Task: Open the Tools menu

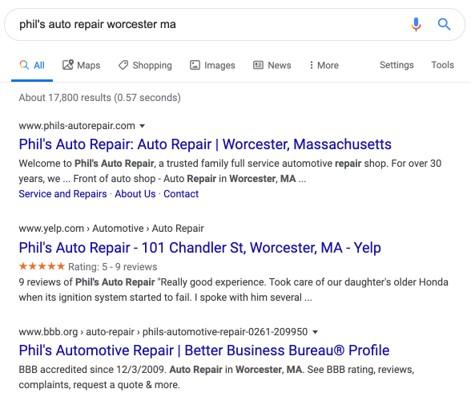Action: coord(443,65)
